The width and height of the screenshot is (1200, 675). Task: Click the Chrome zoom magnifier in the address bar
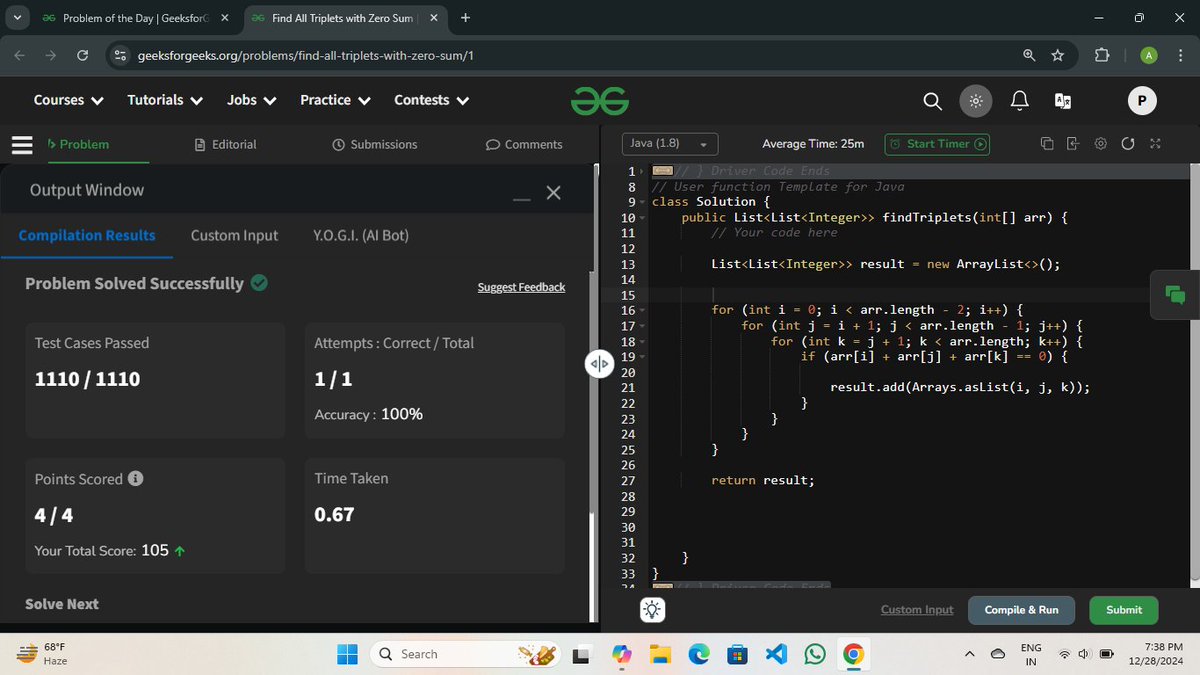point(1029,55)
